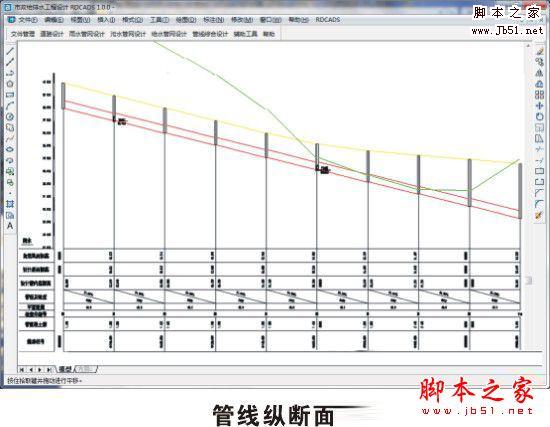Open the 格式(O) menu
Image resolution: width=550 pixels, height=427 pixels.
(x=132, y=20)
